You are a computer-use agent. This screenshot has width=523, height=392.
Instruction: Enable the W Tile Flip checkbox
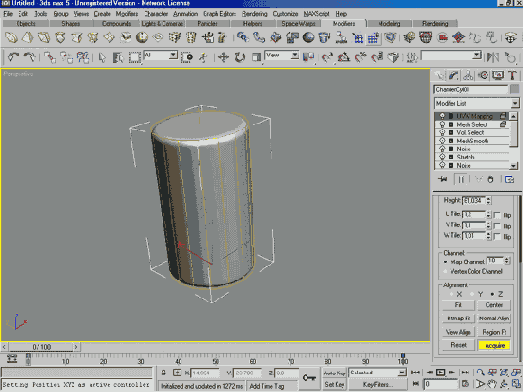(497, 237)
